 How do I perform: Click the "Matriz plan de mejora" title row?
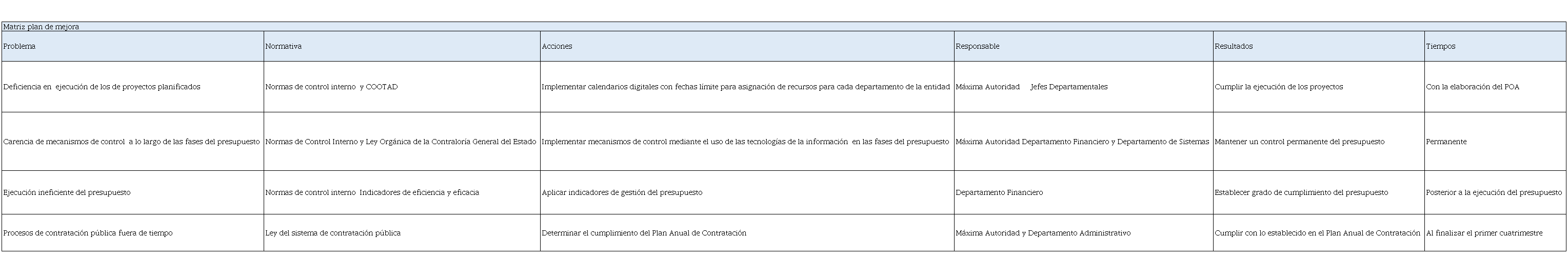pos(42,27)
